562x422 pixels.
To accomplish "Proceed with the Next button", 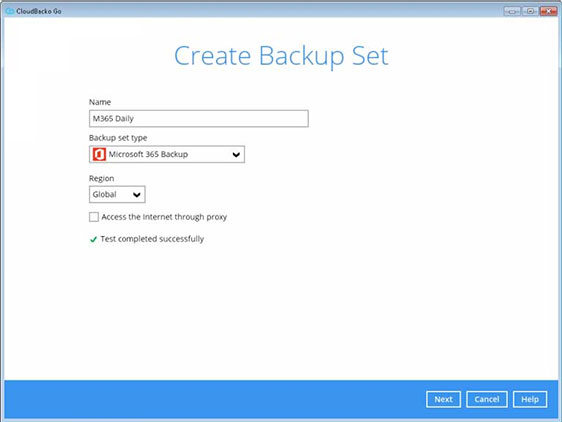I will pyautogui.click(x=443, y=399).
